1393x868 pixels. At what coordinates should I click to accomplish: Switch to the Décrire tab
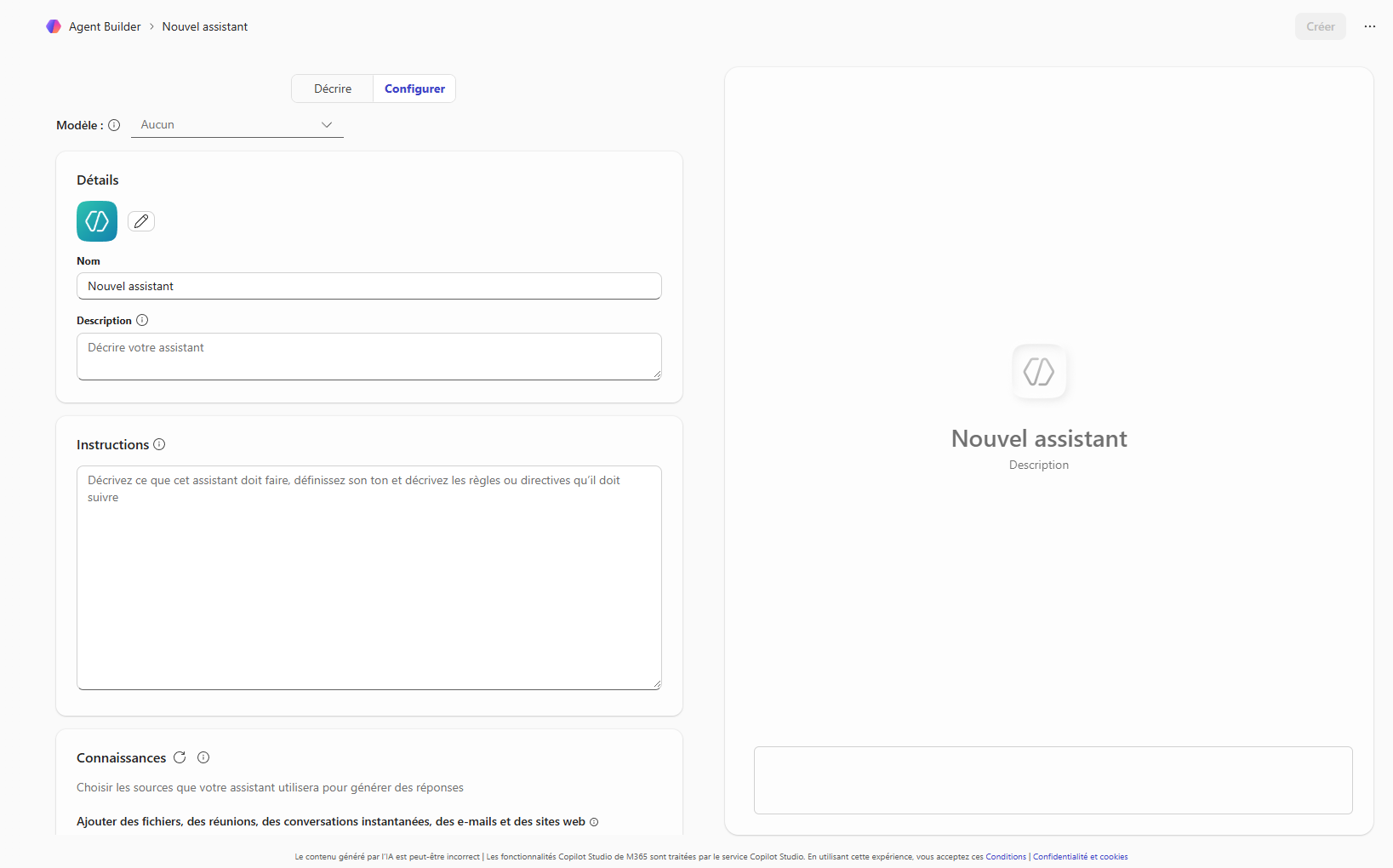click(x=332, y=89)
